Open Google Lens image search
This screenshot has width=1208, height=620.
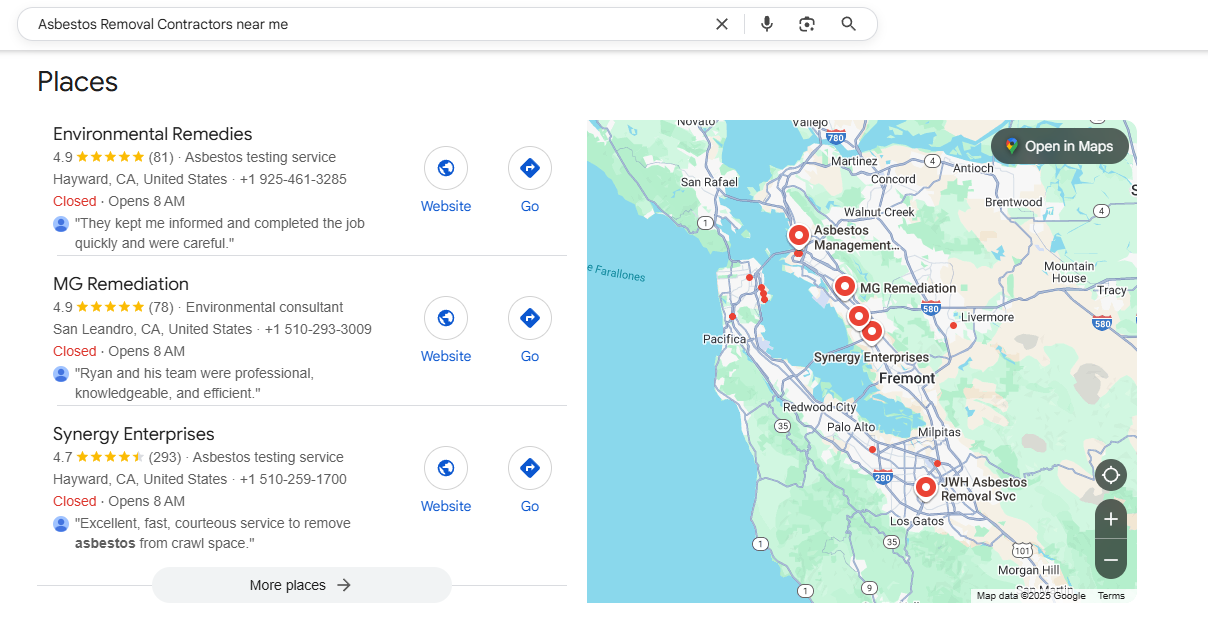(x=807, y=24)
